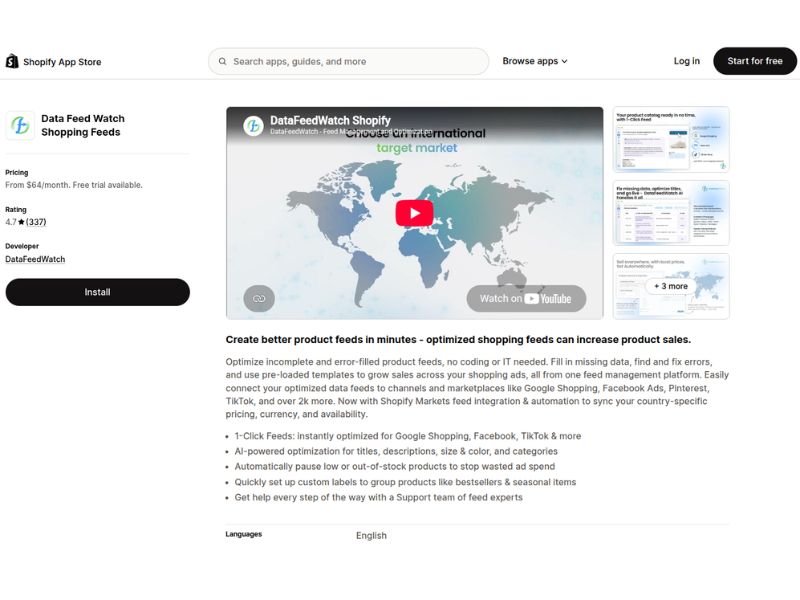Image resolution: width=800 pixels, height=600 pixels.
Task: Copy video link via chain icon
Action: click(x=259, y=298)
